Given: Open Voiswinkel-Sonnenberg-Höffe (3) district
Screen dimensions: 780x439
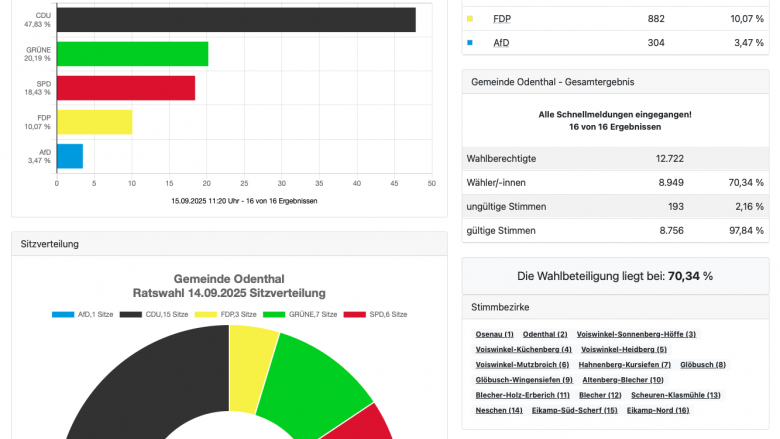Looking at the screenshot, I should (636, 334).
